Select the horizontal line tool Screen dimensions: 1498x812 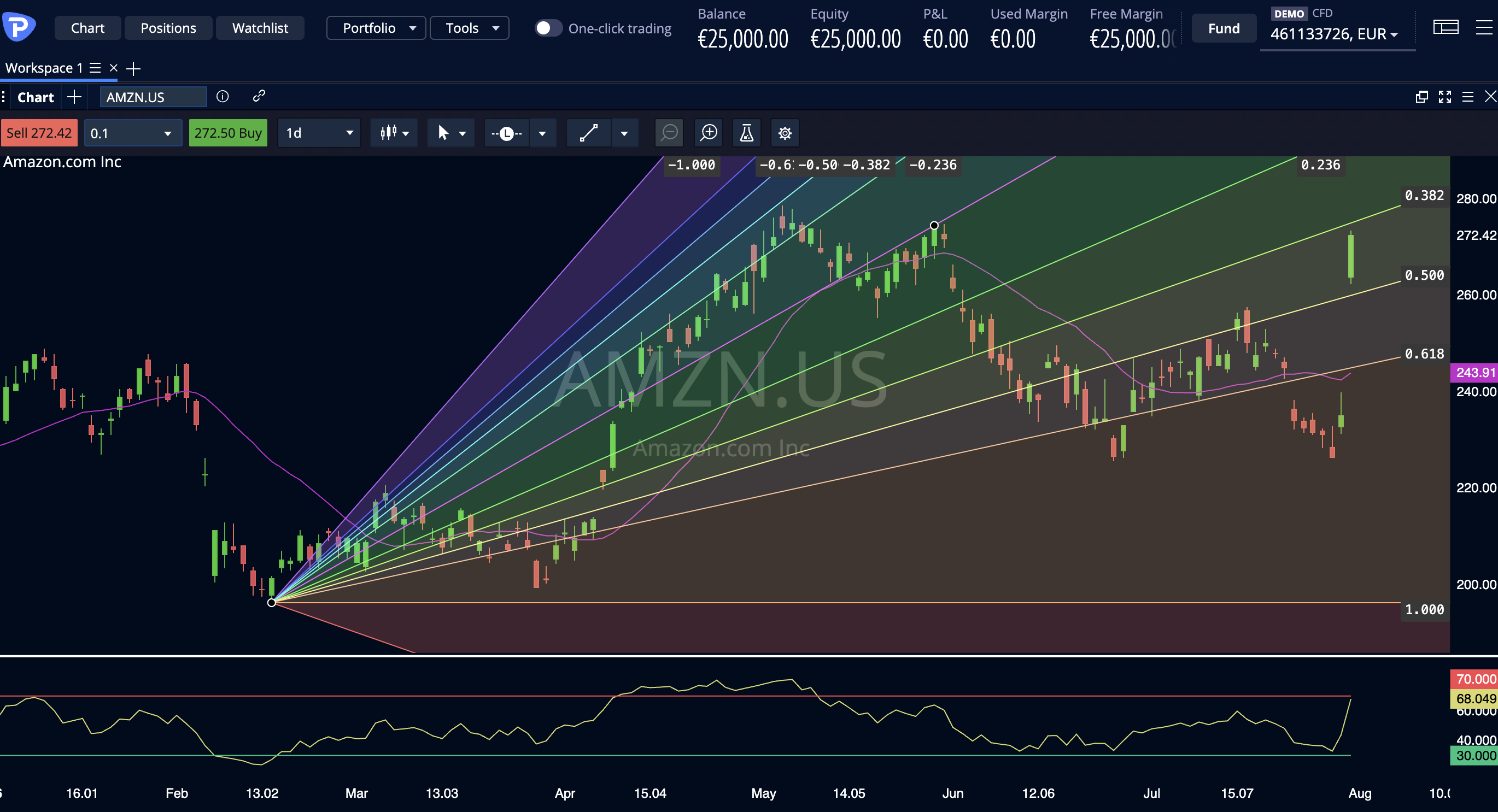click(x=506, y=133)
